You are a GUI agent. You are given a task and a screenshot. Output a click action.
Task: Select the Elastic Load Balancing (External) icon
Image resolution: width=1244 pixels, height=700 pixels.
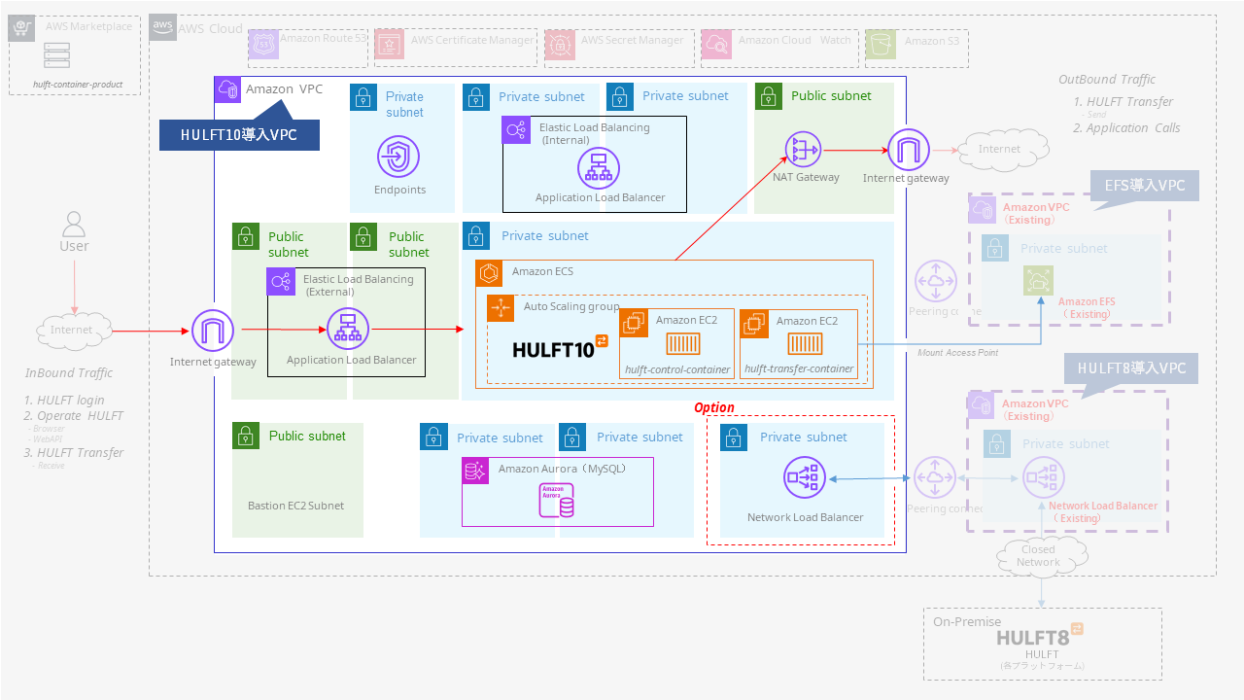click(281, 281)
